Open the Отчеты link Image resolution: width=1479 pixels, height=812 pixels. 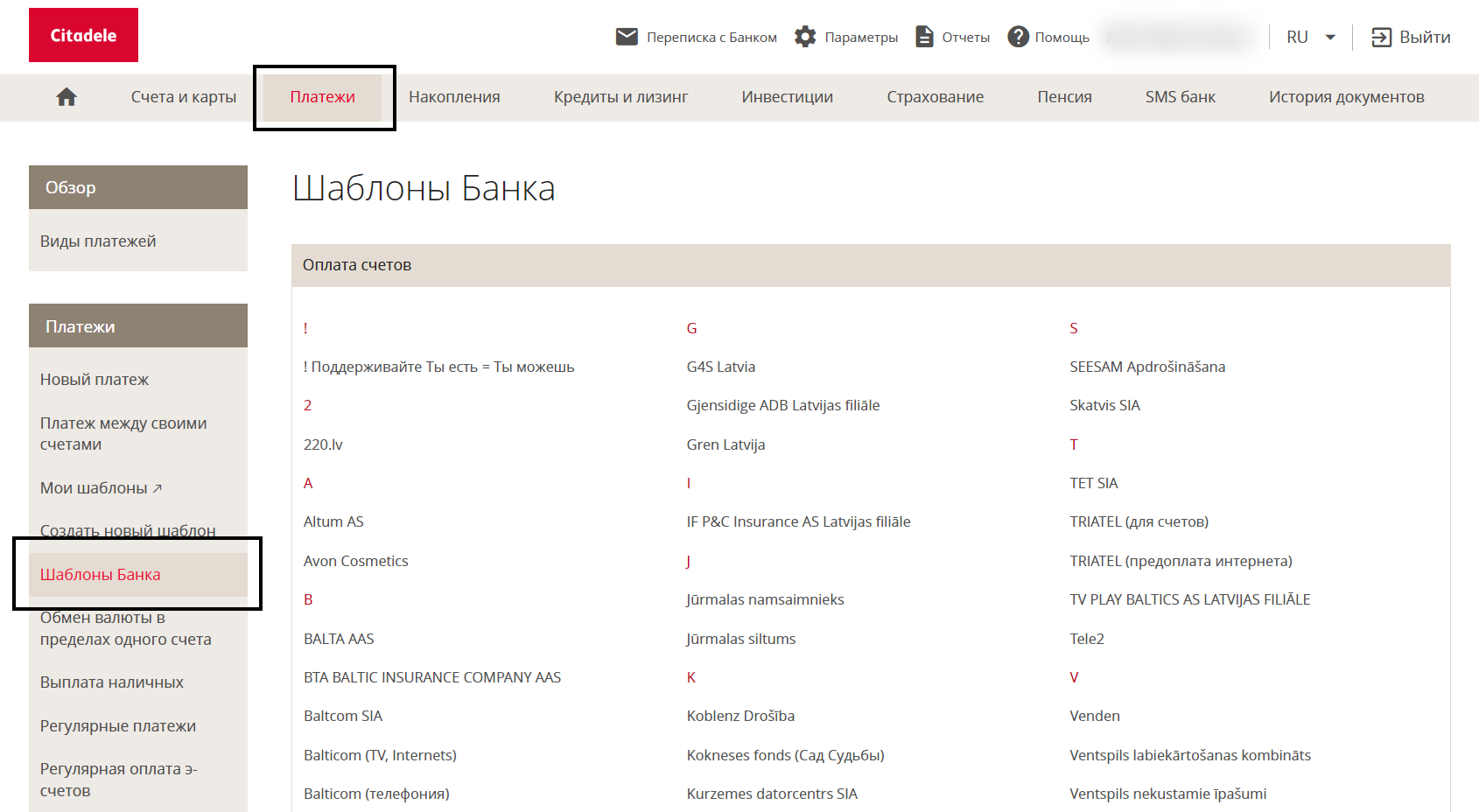[965, 37]
